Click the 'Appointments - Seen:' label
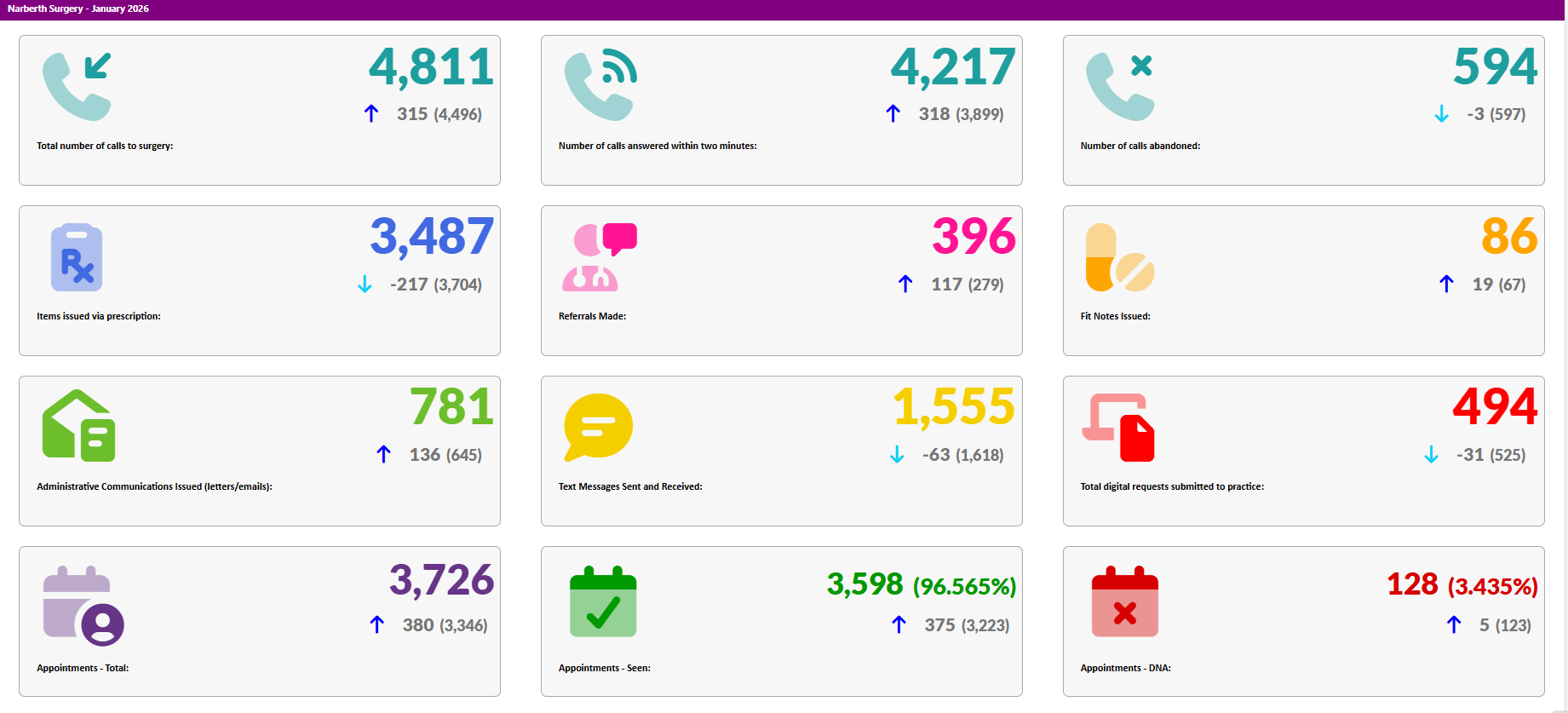1568x713 pixels. click(x=604, y=668)
